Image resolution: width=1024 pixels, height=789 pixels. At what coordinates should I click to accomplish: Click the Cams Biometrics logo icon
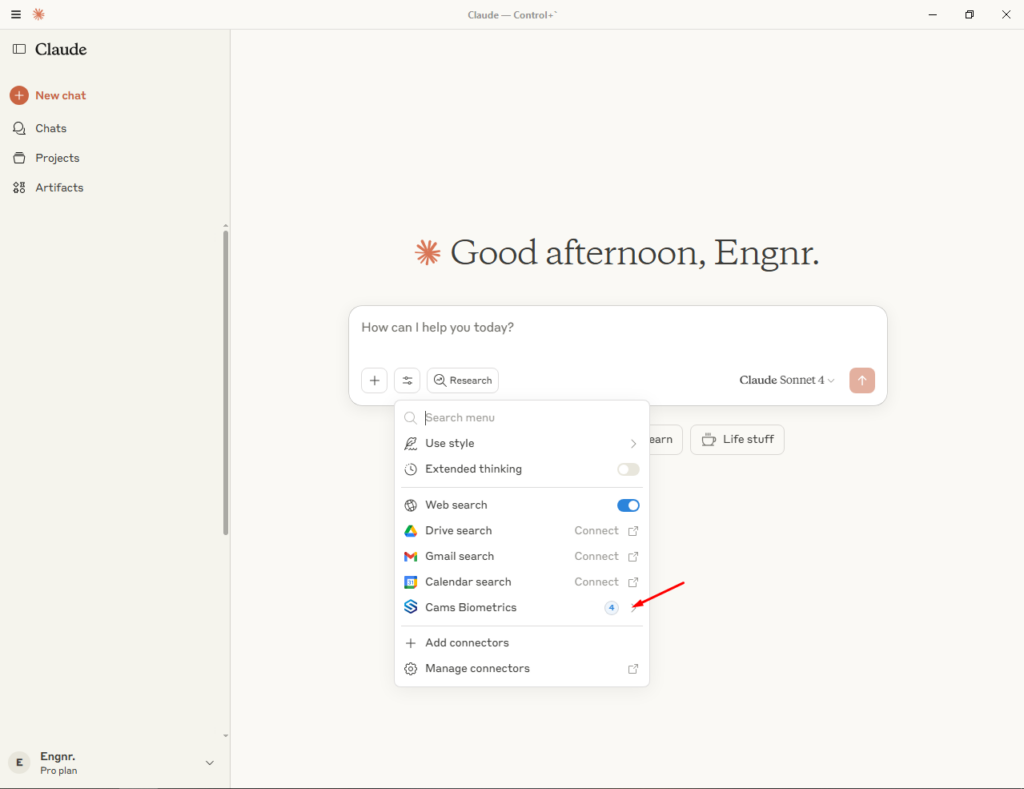(410, 607)
